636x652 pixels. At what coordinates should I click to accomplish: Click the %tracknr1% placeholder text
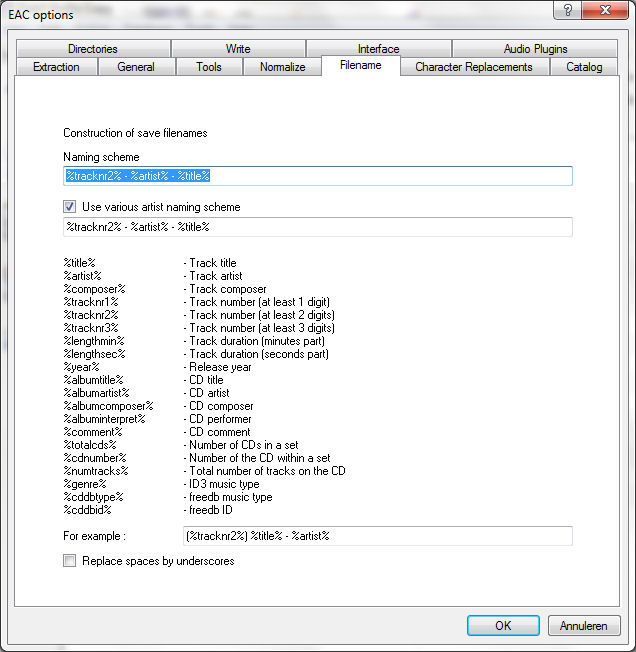[91, 302]
